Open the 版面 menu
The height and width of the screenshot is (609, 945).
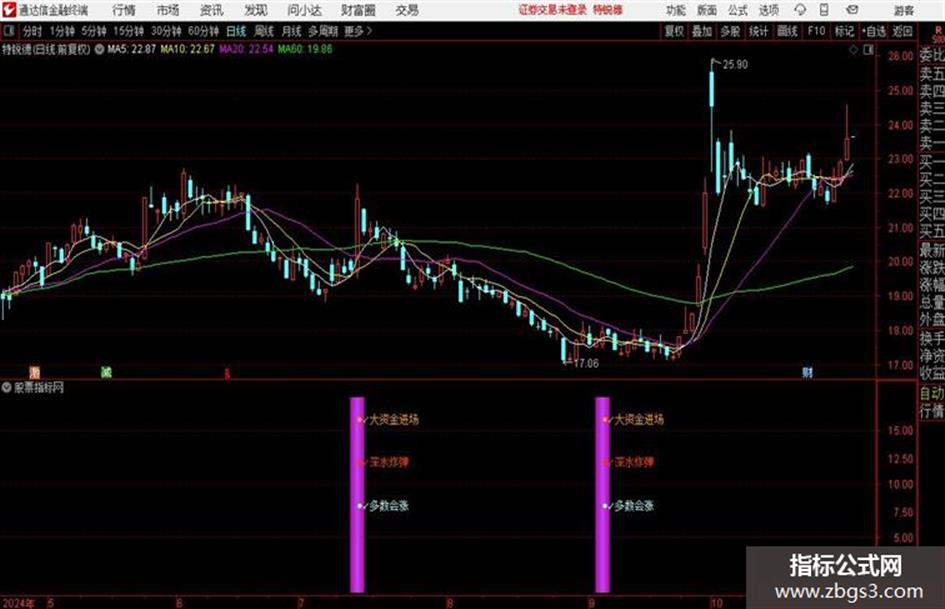click(706, 10)
